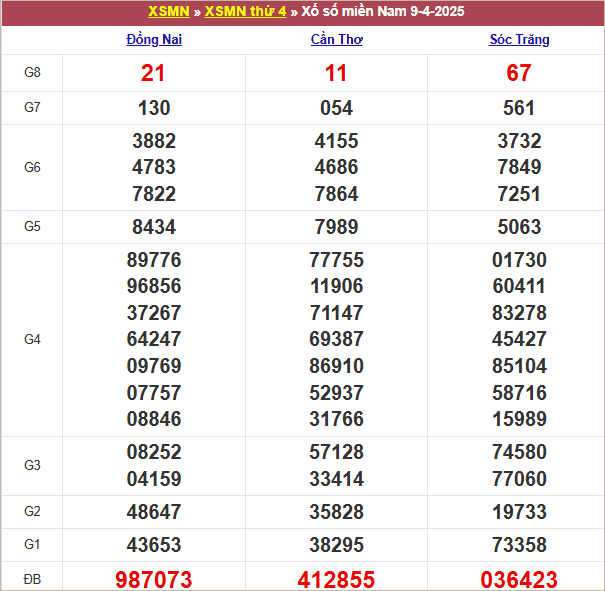This screenshot has height=591, width=605.
Task: Select the G5 row label
Action: [32, 226]
